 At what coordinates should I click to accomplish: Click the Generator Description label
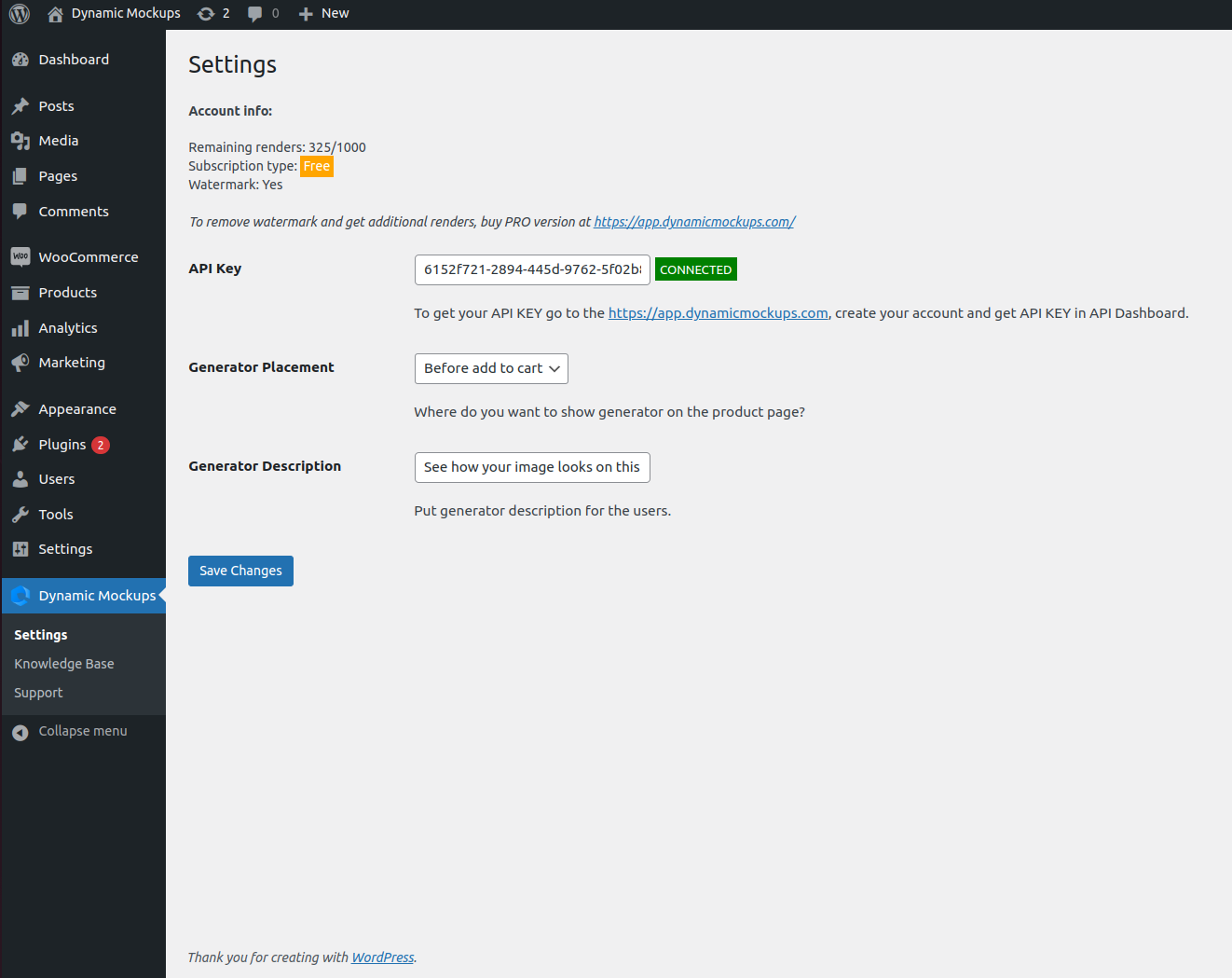[x=265, y=466]
